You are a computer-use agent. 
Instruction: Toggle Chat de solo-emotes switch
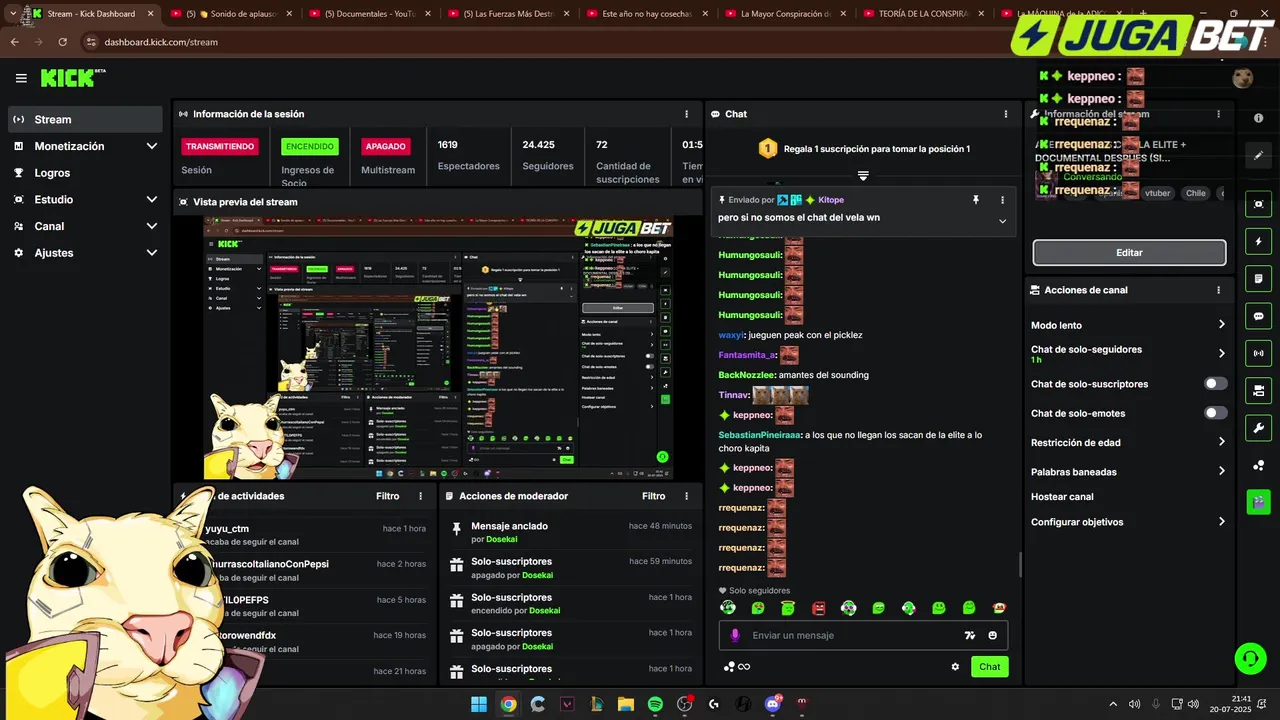tap(1216, 413)
